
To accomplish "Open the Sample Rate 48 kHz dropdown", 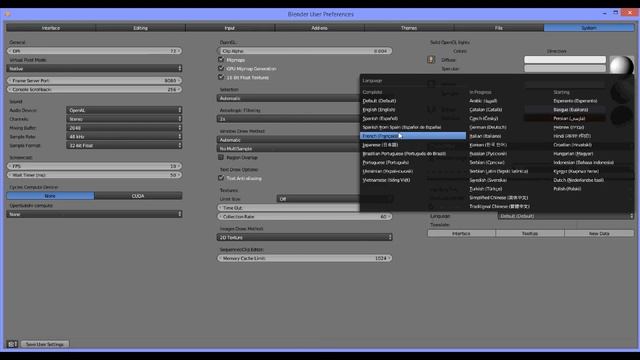I will tap(124, 137).
